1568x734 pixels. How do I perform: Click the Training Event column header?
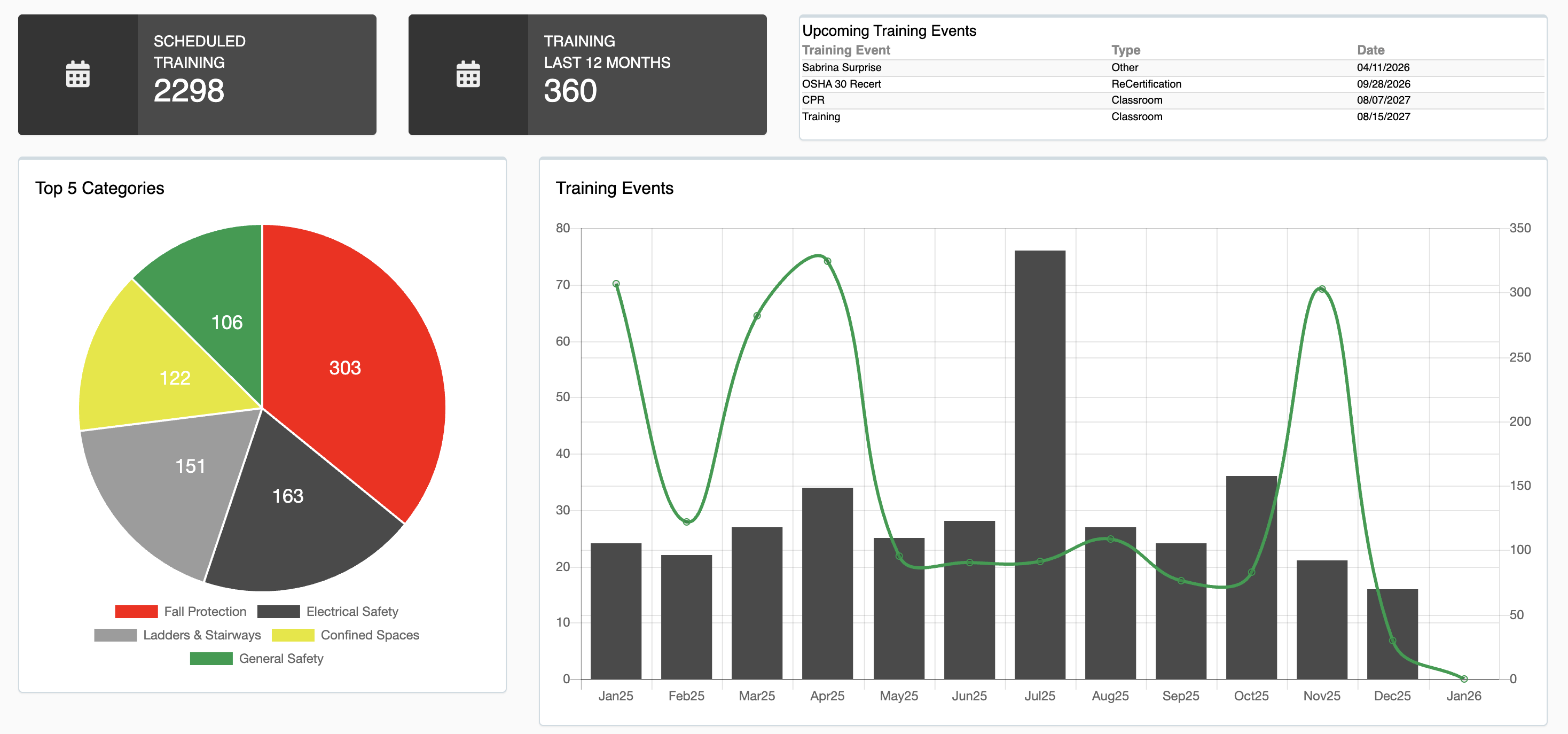pos(845,50)
